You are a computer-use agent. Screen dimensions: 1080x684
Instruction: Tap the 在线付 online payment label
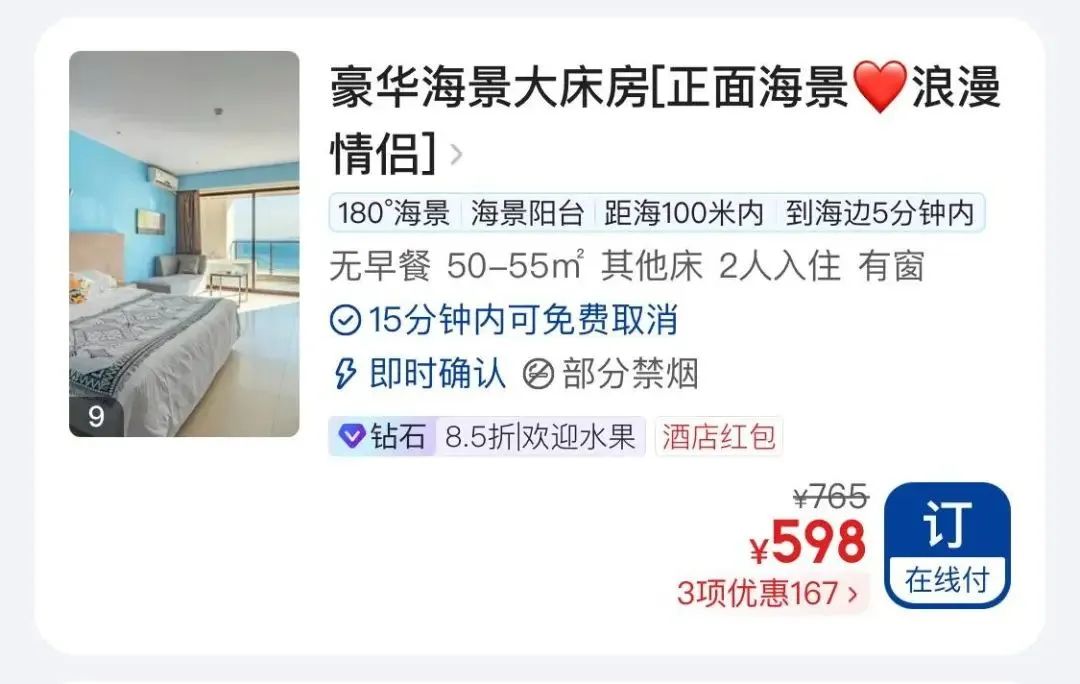(x=947, y=580)
